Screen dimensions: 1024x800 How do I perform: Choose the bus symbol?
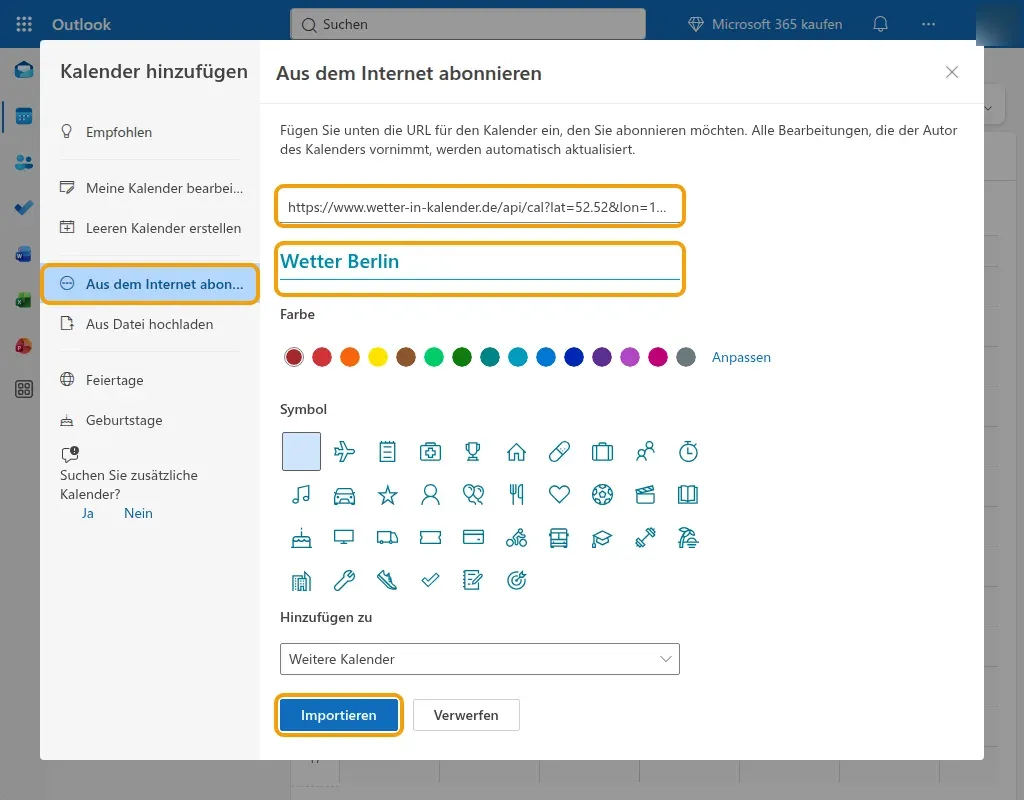(x=559, y=537)
